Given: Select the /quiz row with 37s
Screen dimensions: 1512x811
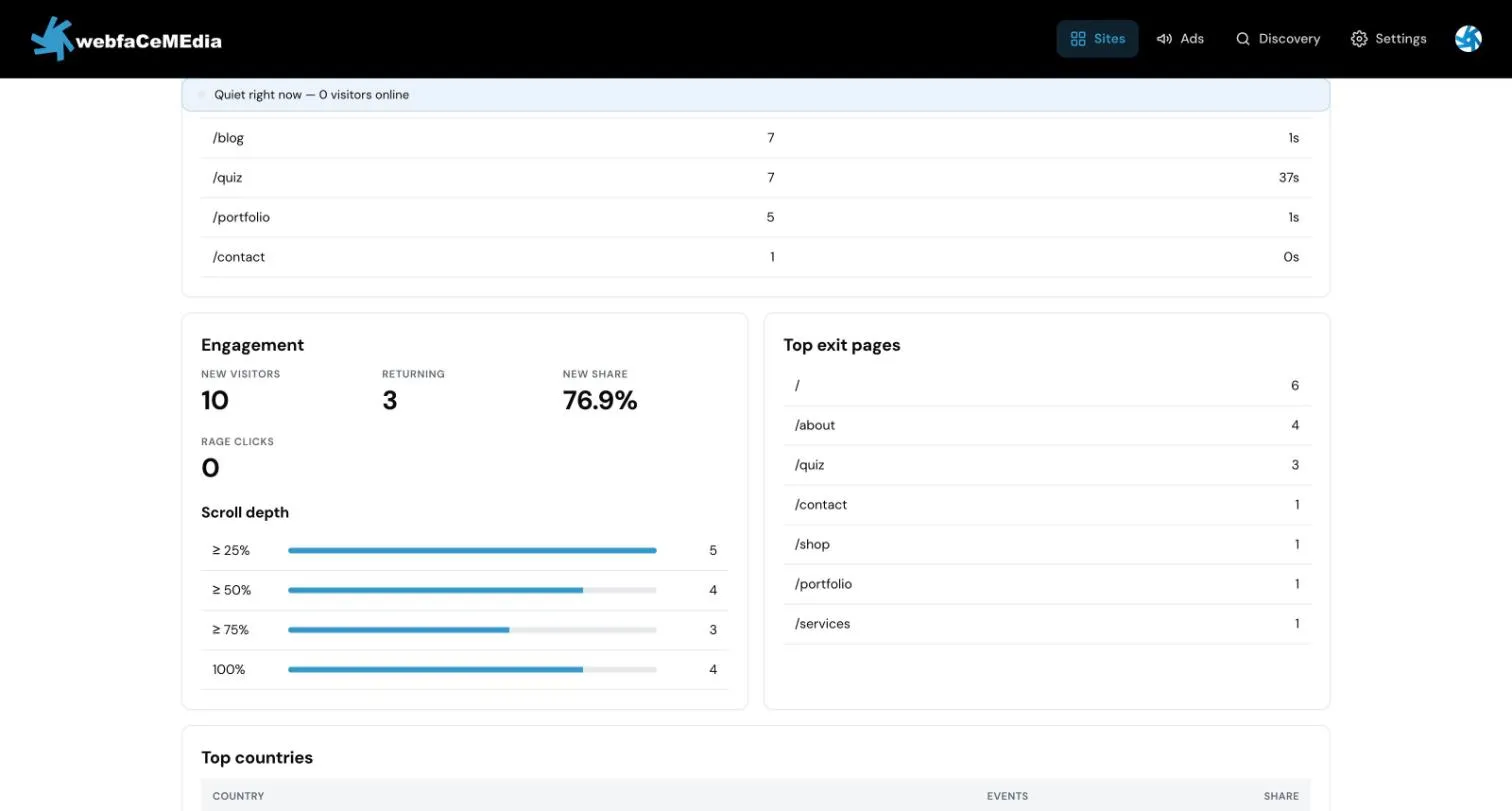Looking at the screenshot, I should [x=755, y=178].
